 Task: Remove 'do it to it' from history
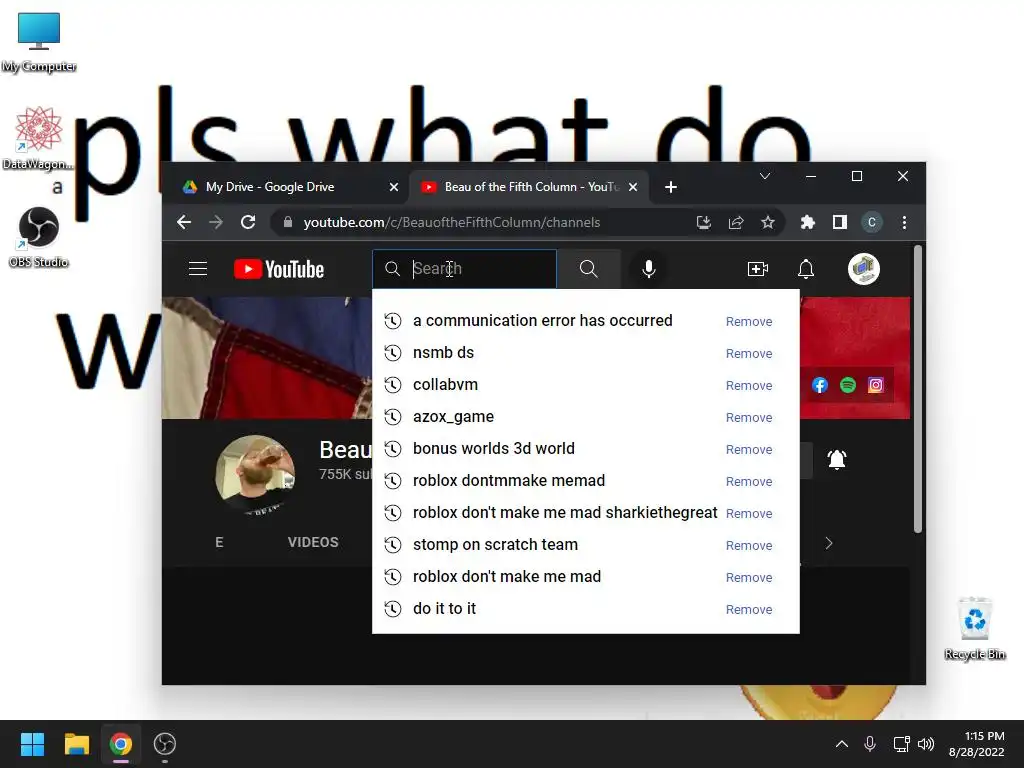(x=749, y=609)
